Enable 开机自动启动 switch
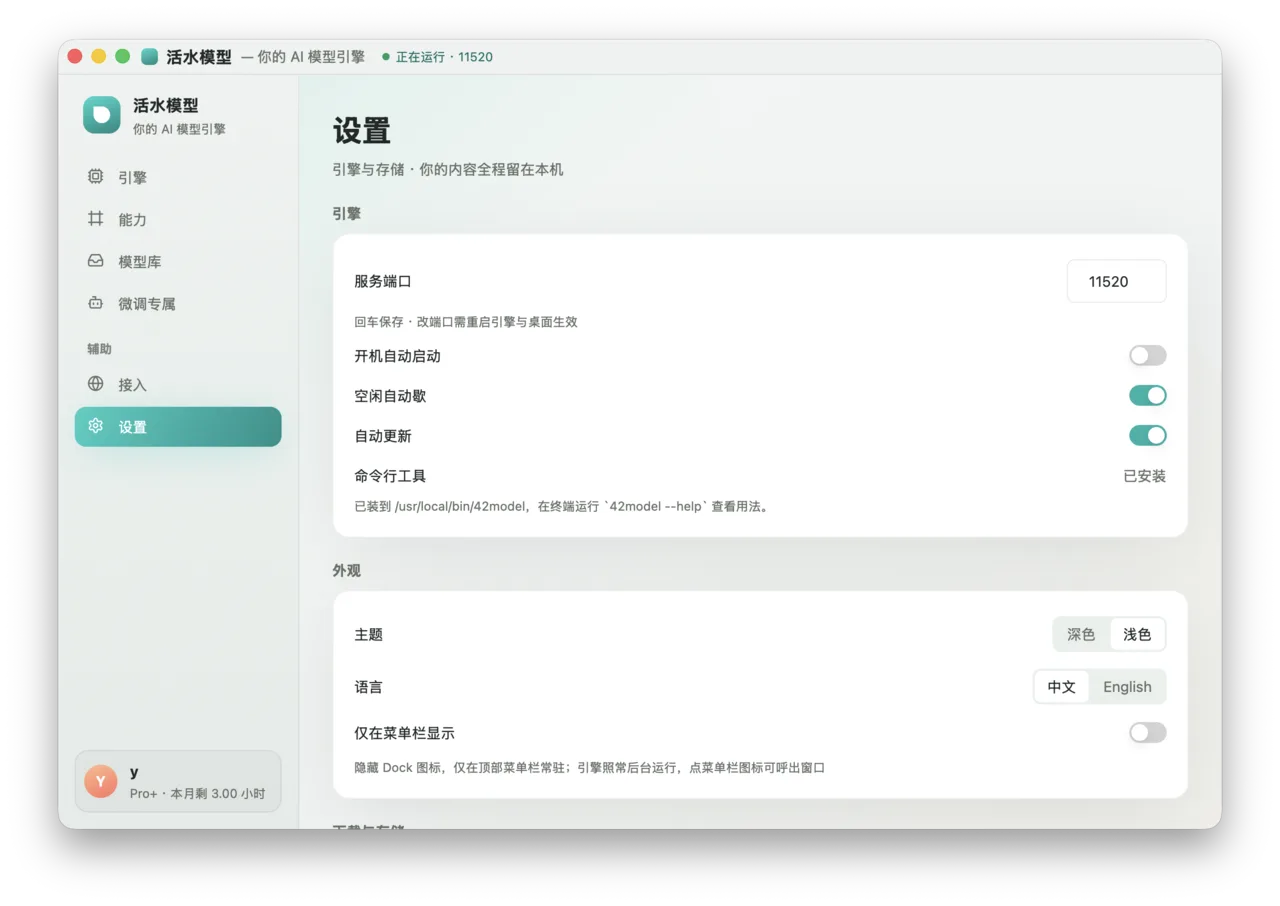The width and height of the screenshot is (1280, 906). click(x=1148, y=355)
